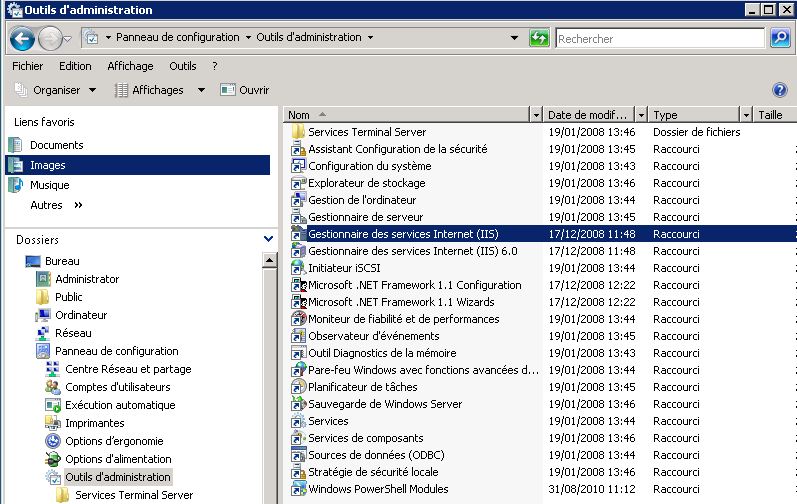Screen dimensions: 797x504
Task: Click the Pare-feu Windows shortcut icon
Action: pos(298,370)
